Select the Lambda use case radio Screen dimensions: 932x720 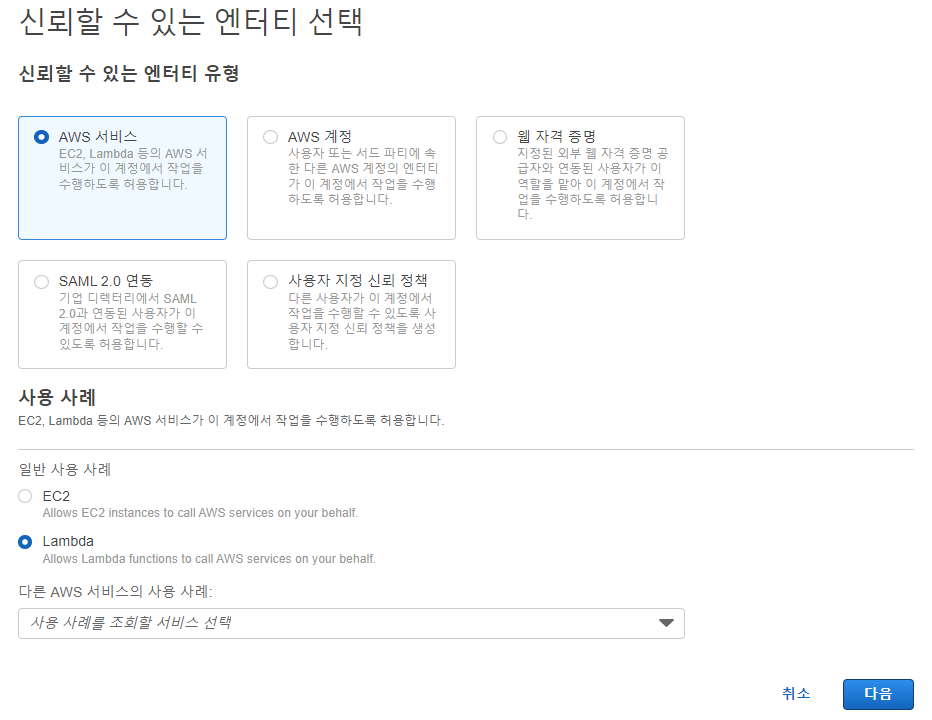point(25,542)
